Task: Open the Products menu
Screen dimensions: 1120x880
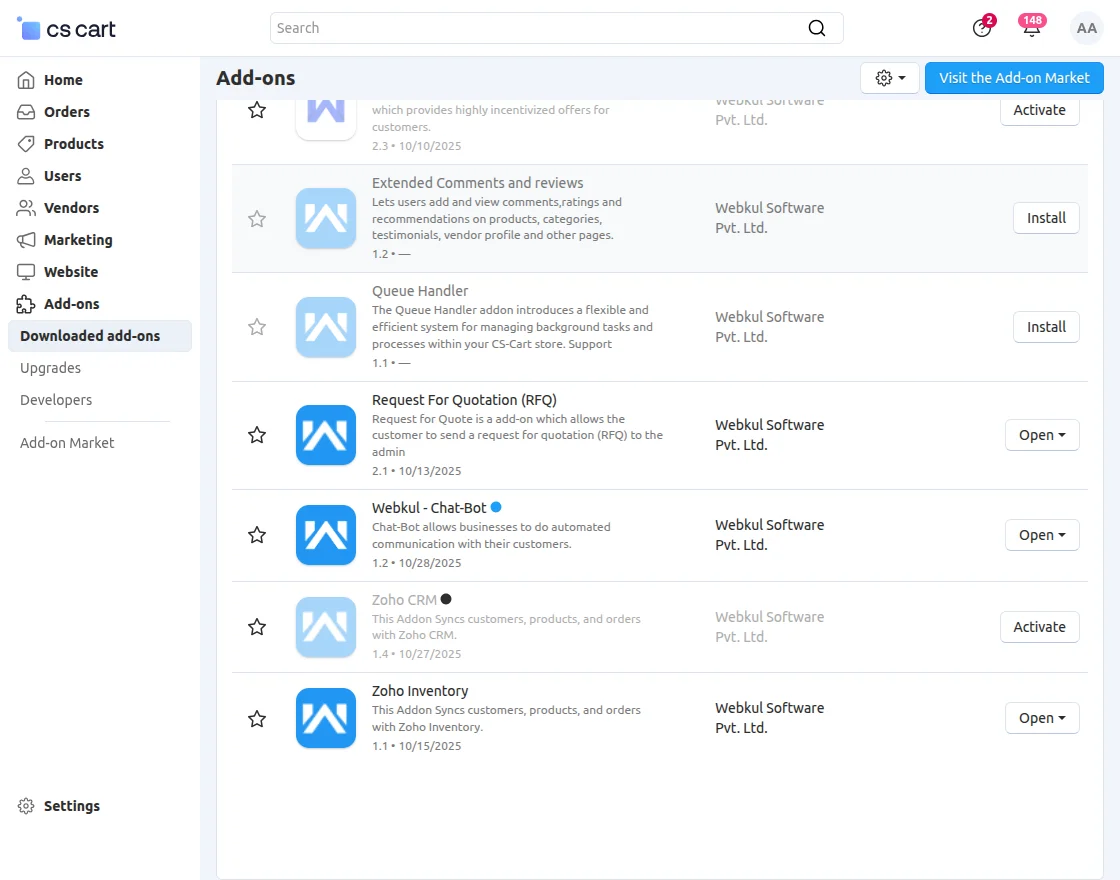Action: pos(74,144)
